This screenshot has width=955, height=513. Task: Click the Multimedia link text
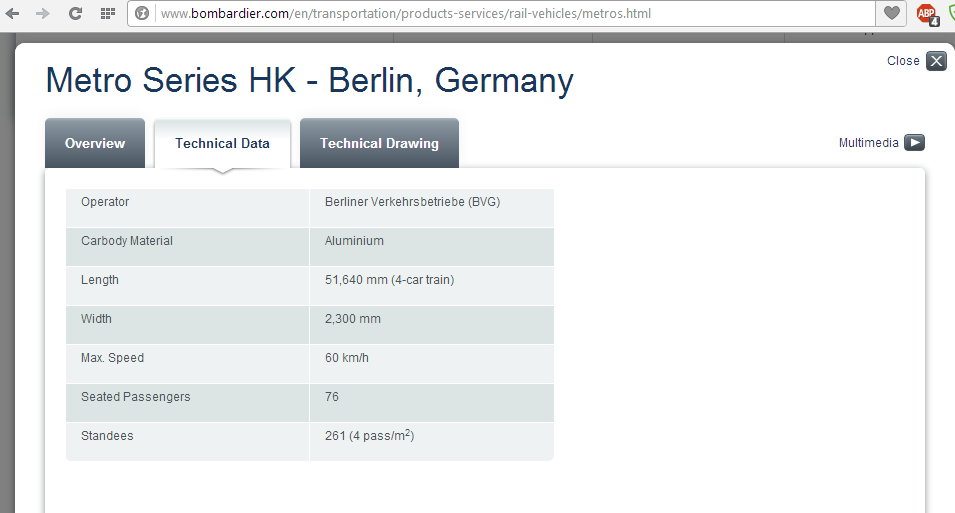tap(868, 143)
